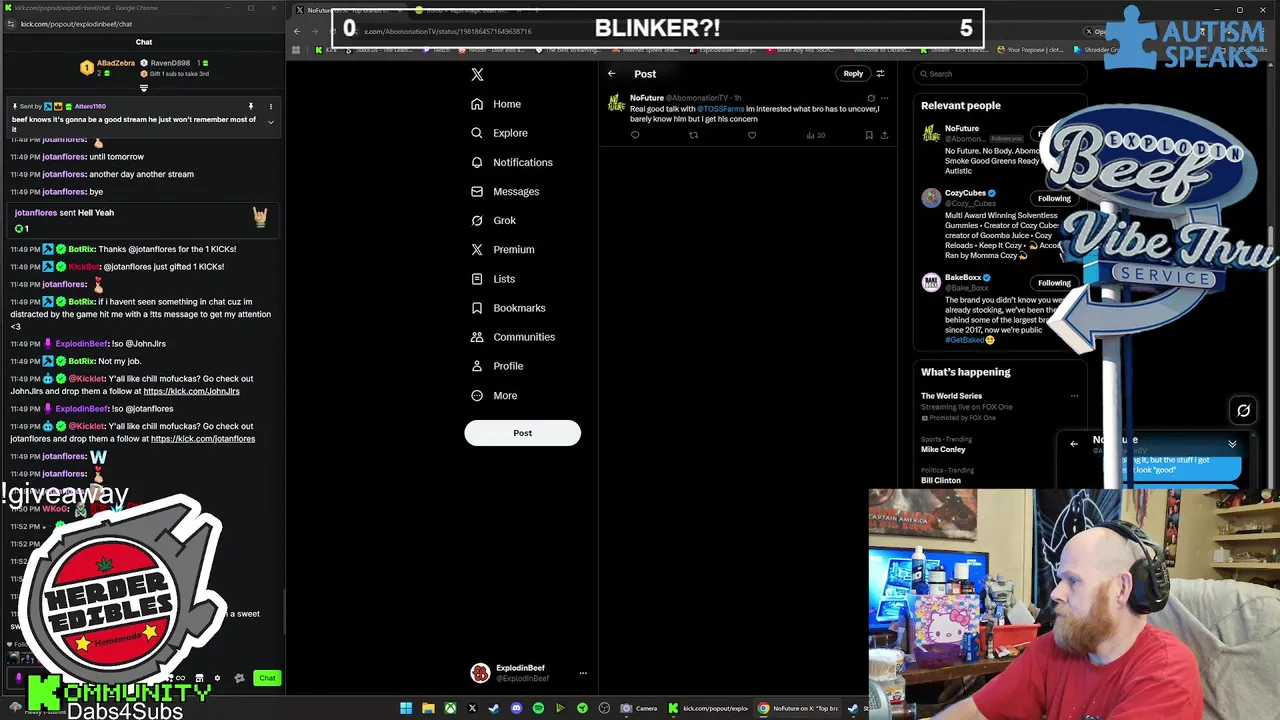
Task: Open Explore in the X sidebar
Action: pyautogui.click(x=499, y=133)
